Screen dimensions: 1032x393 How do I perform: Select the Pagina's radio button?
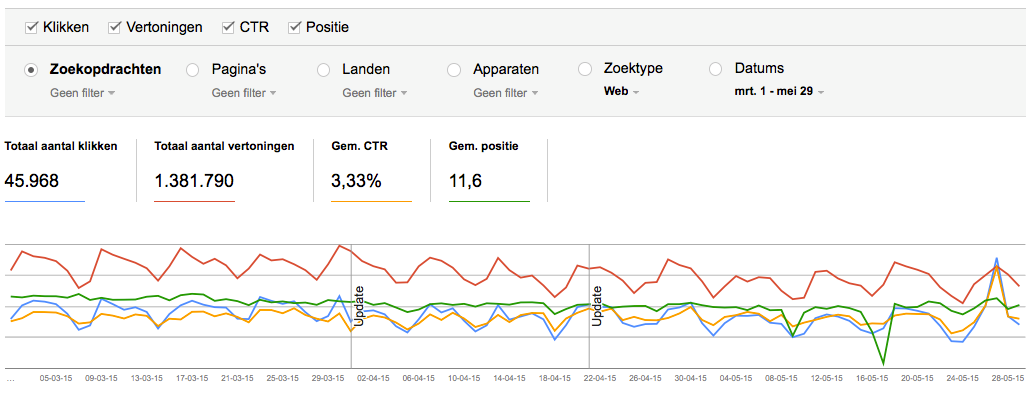pyautogui.click(x=192, y=70)
